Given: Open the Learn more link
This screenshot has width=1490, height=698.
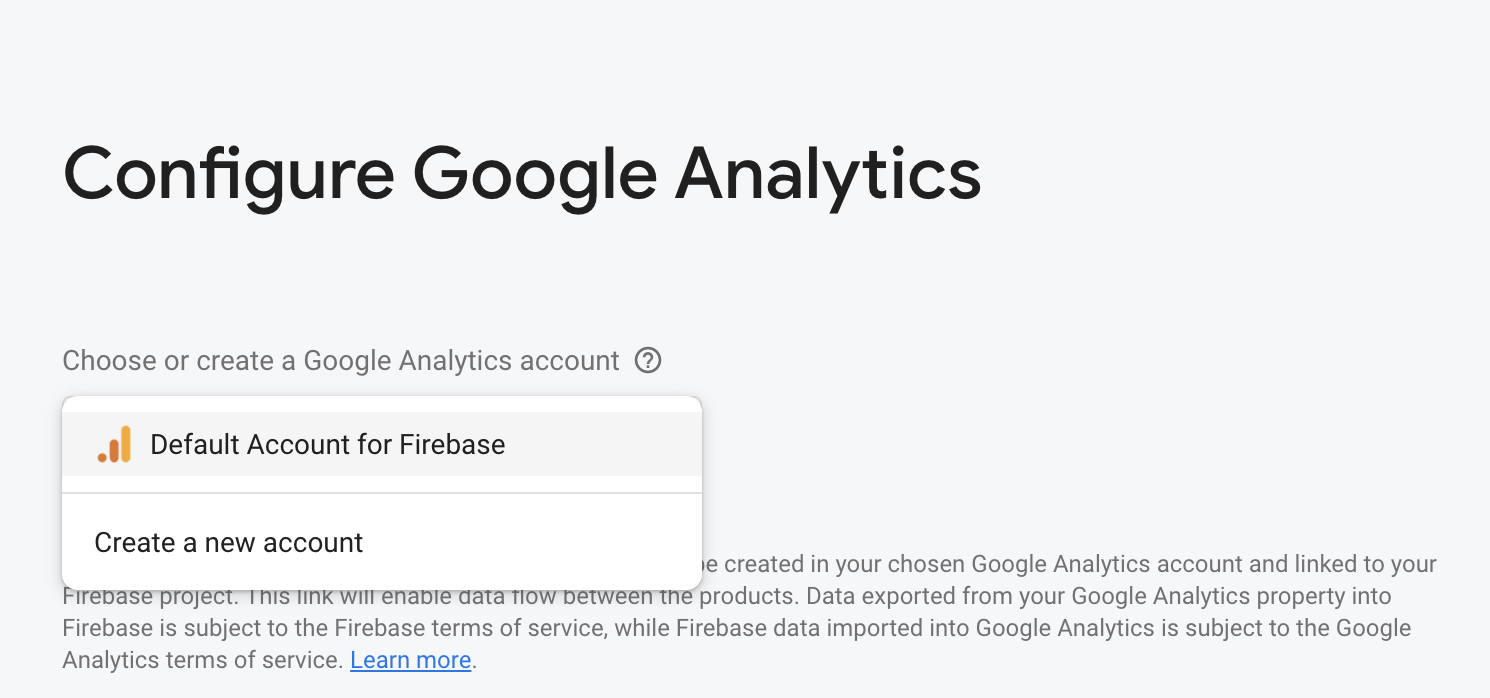Looking at the screenshot, I should coord(410,660).
